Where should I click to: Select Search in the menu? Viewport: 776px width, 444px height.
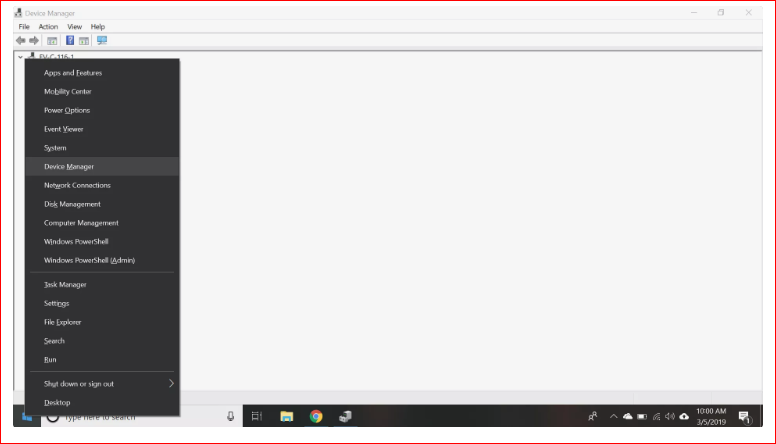(102, 341)
